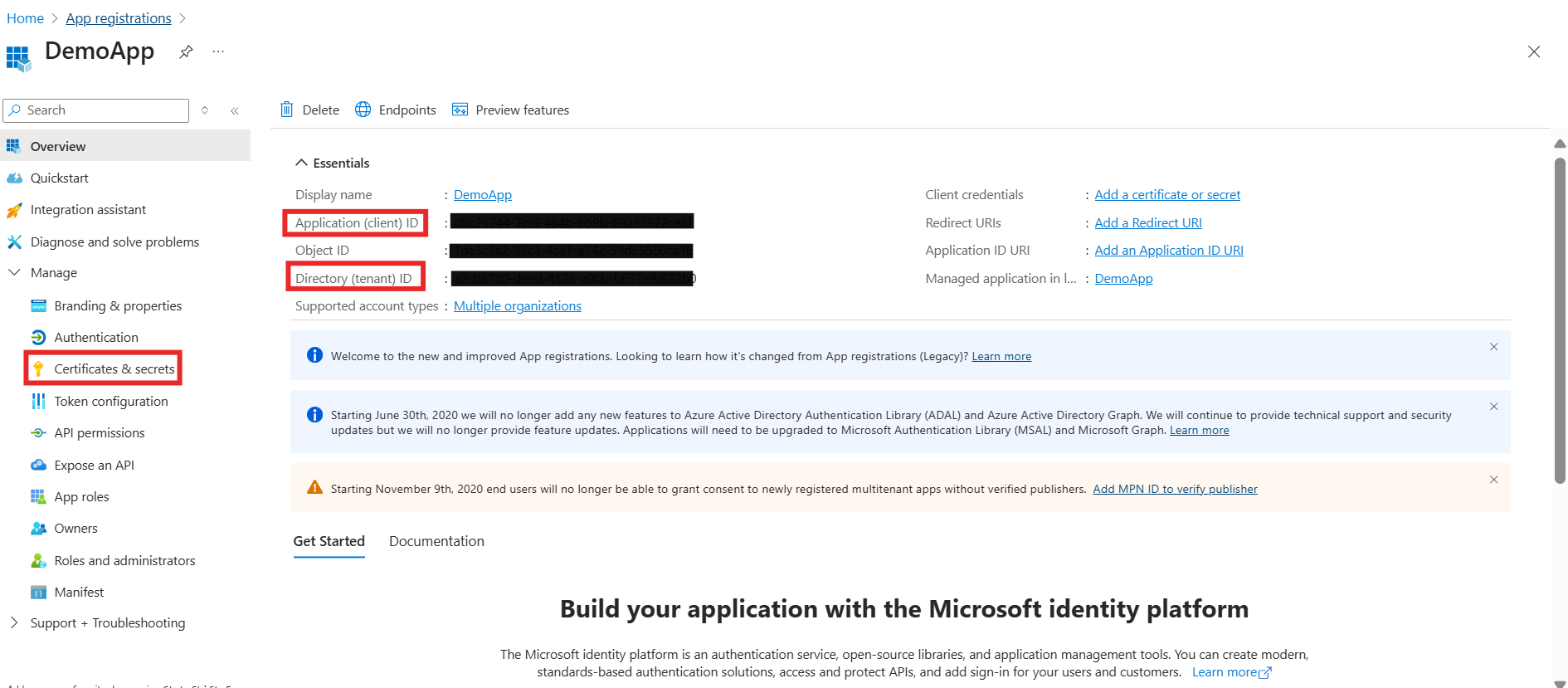Click Add MPN ID to verify publisher
Viewport: 1568px width, 688px height.
[1175, 489]
